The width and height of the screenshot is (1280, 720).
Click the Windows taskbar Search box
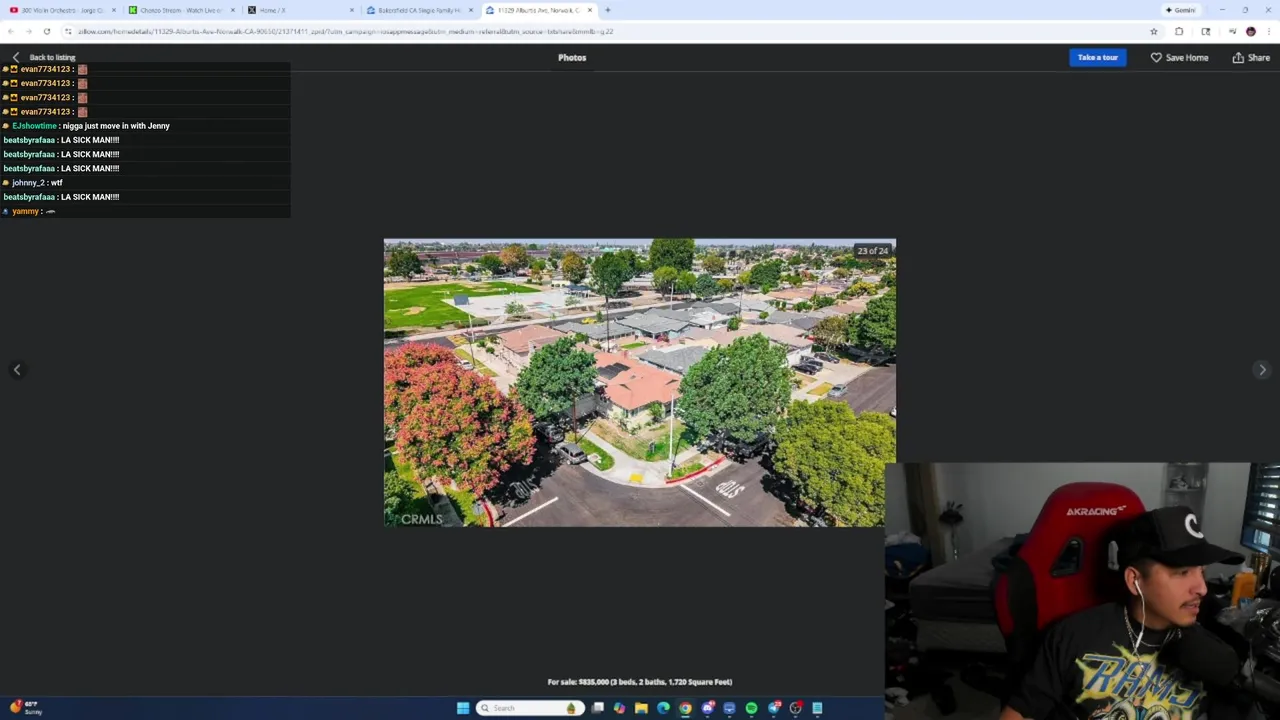[530, 708]
